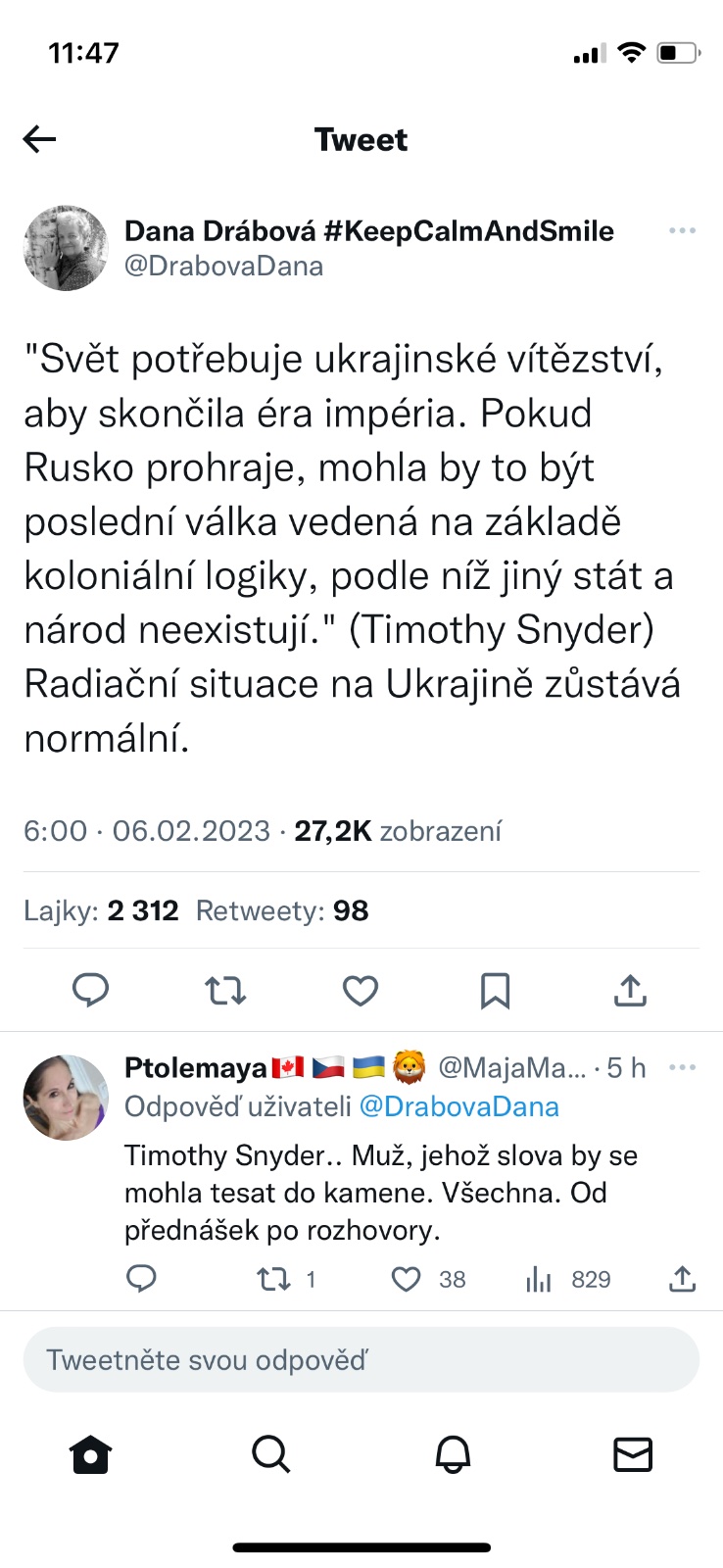The height and width of the screenshot is (1568, 723).
Task: View the Retweety: 98 list
Action: coord(282,910)
